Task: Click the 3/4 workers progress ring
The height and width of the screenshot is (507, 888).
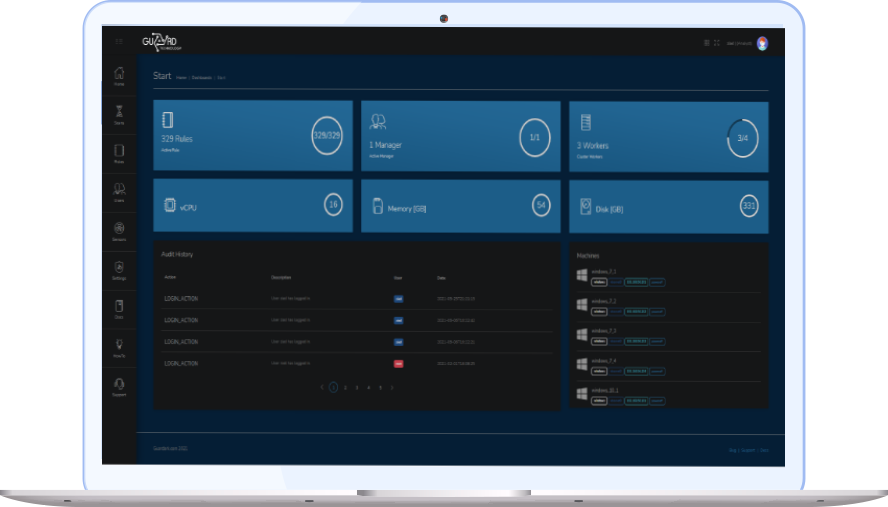Action: pos(742,138)
